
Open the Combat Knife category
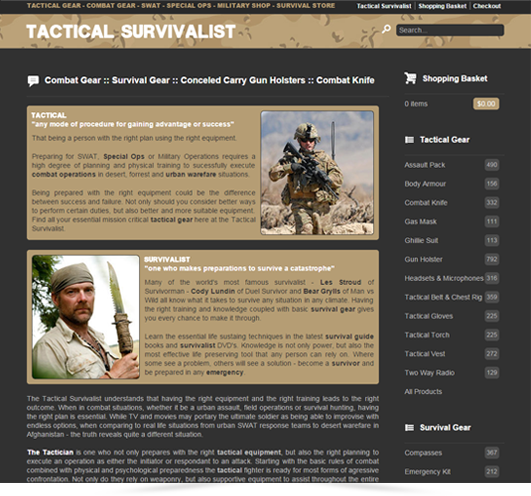pos(426,202)
